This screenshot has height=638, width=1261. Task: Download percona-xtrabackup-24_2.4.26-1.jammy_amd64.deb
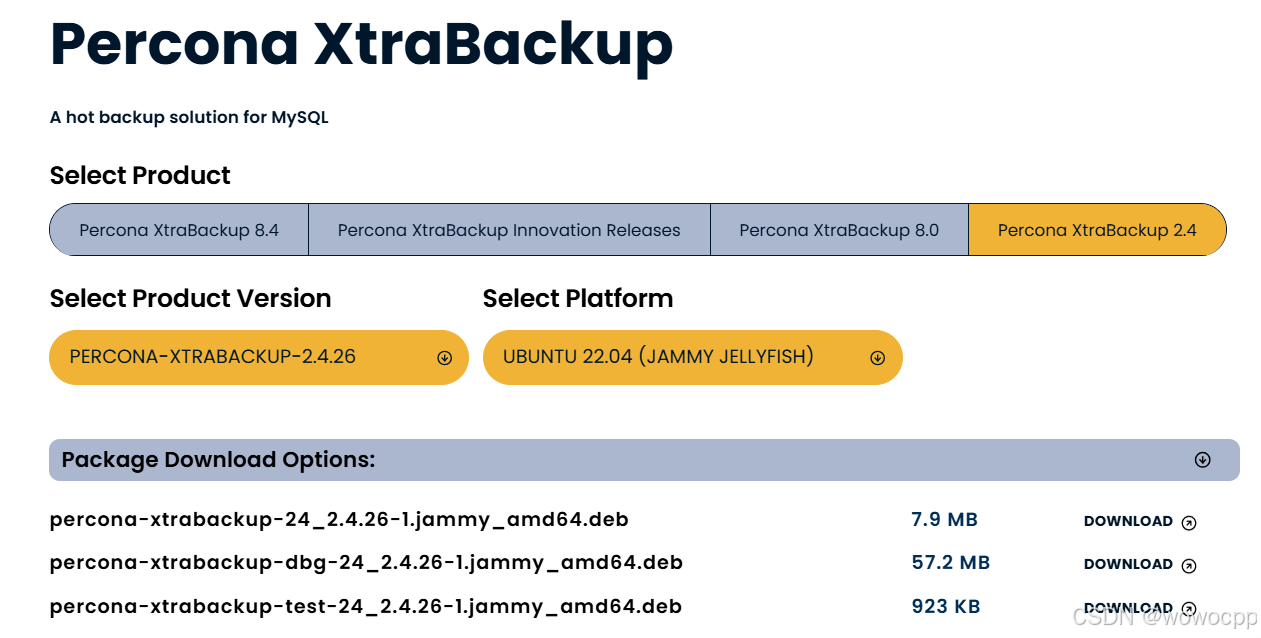tap(1140, 521)
